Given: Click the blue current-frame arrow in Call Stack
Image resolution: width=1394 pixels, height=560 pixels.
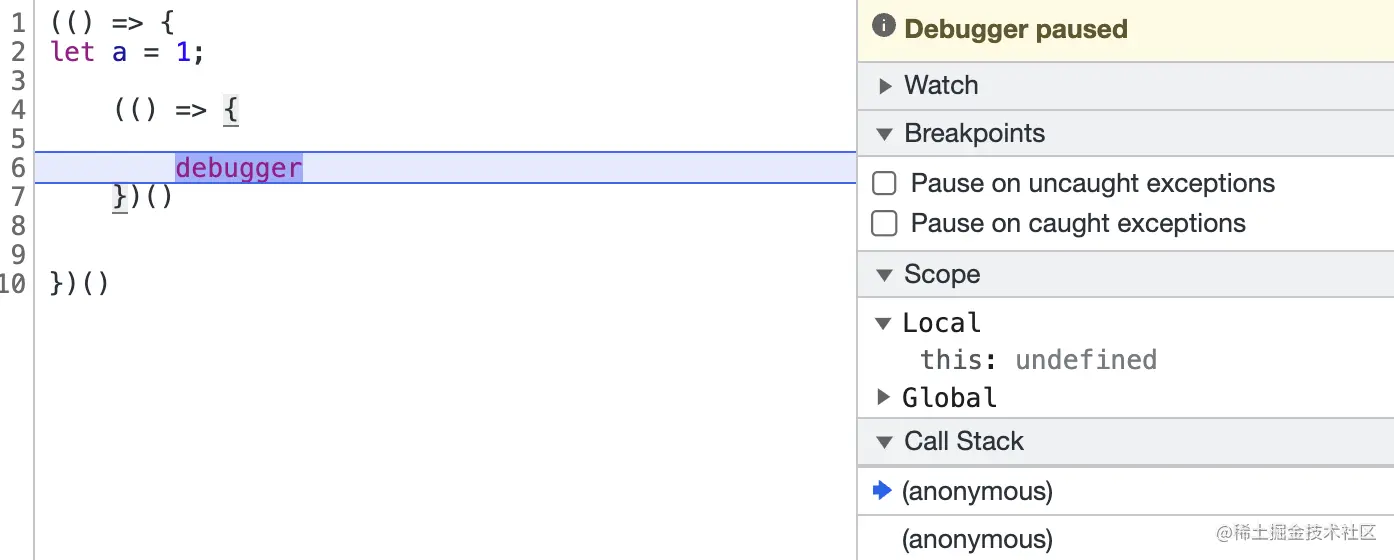Looking at the screenshot, I should pos(882,490).
